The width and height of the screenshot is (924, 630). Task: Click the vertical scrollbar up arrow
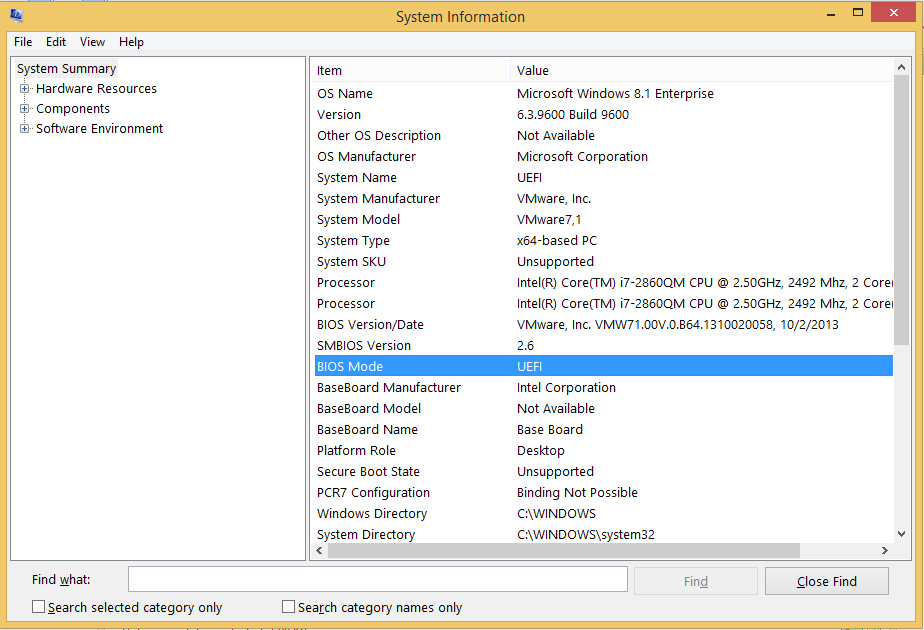click(901, 67)
